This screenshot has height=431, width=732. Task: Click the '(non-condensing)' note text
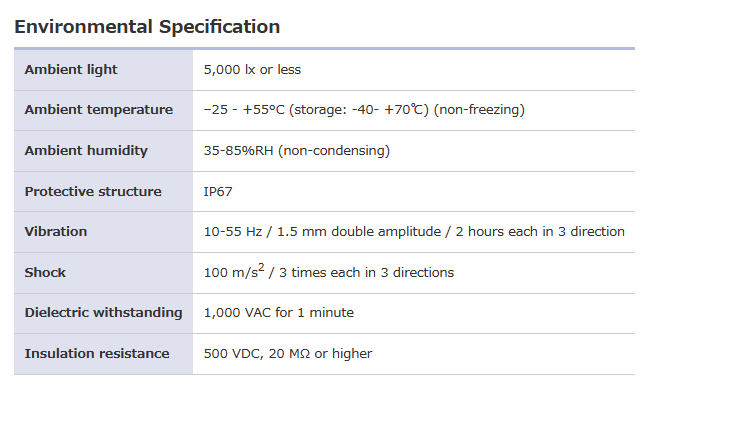tap(334, 151)
